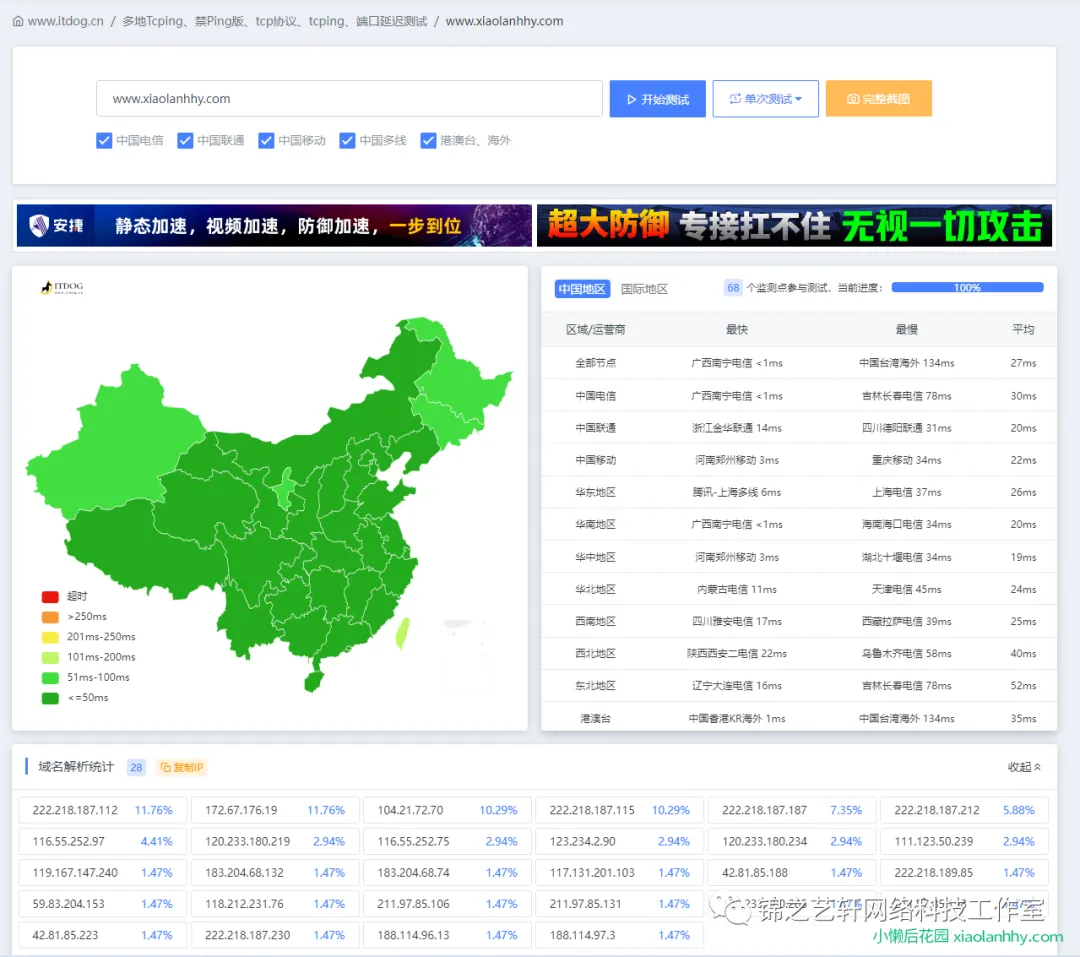Click the 复制IP copy button

point(183,767)
